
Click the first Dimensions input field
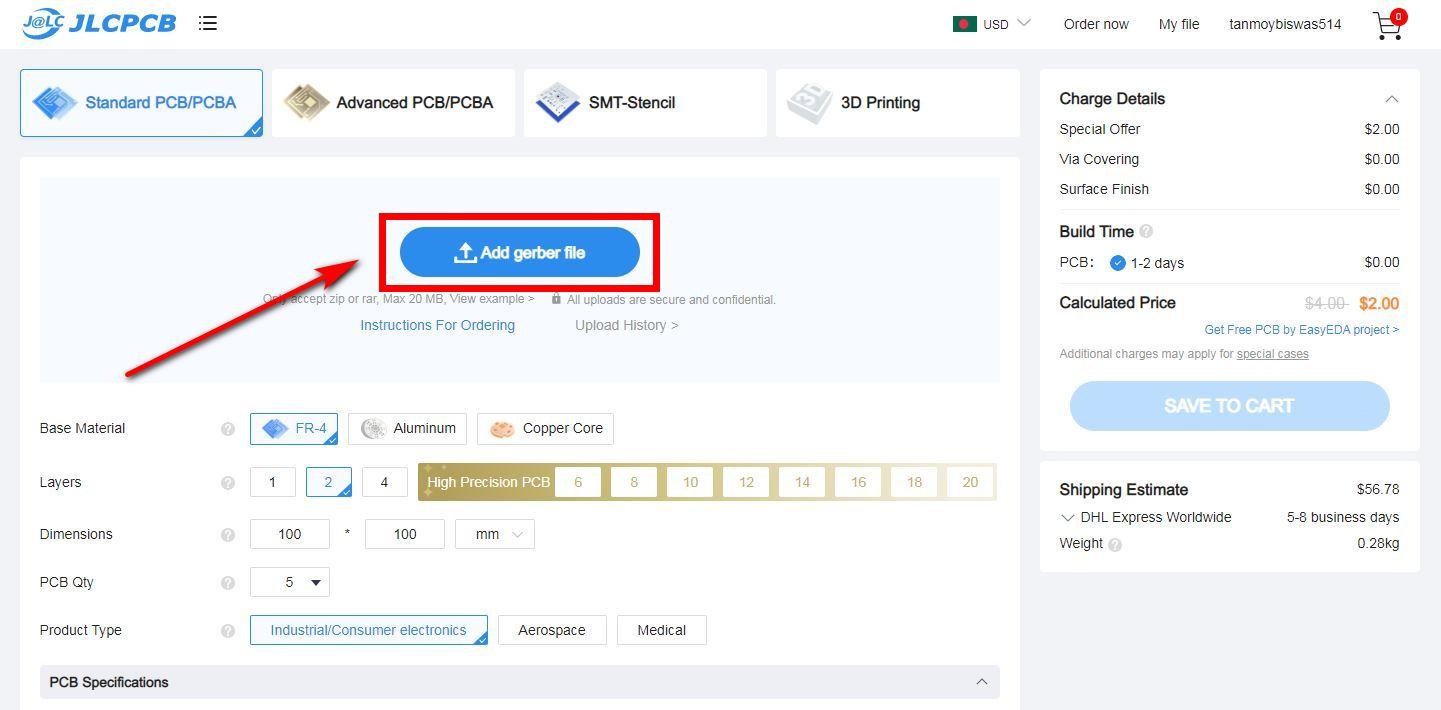coord(290,534)
